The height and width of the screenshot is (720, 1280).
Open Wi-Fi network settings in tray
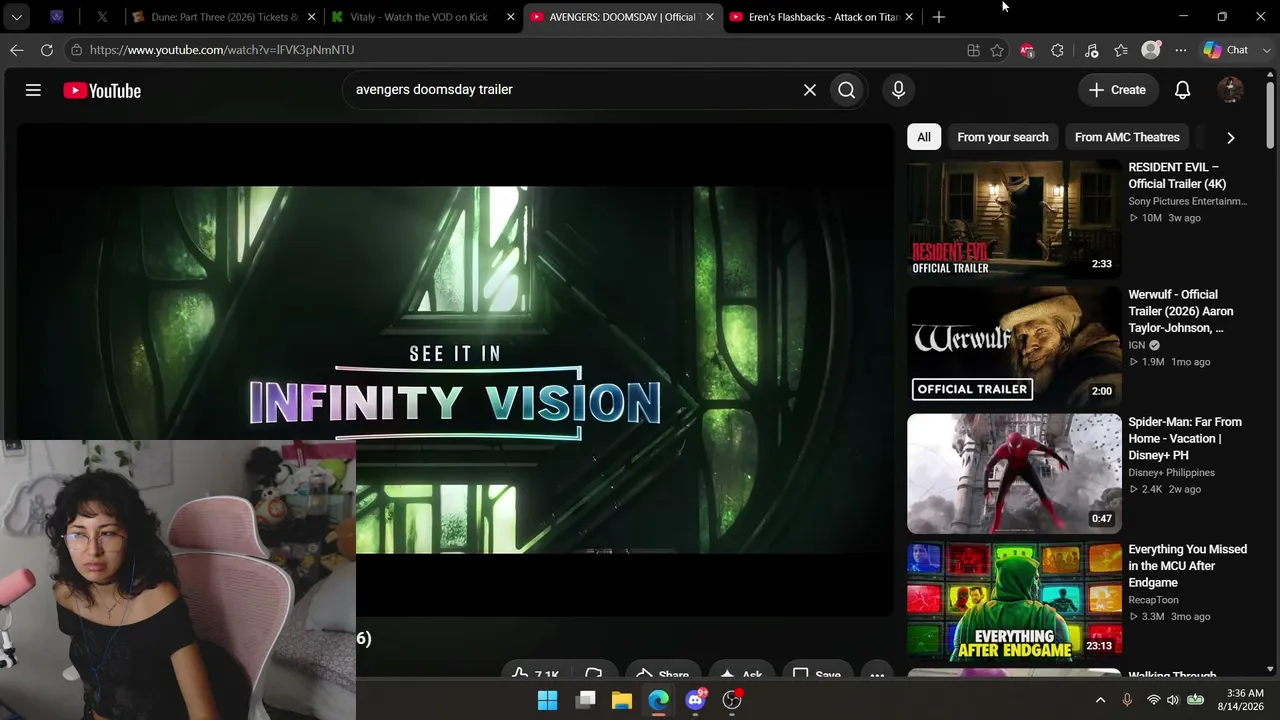(x=1153, y=700)
